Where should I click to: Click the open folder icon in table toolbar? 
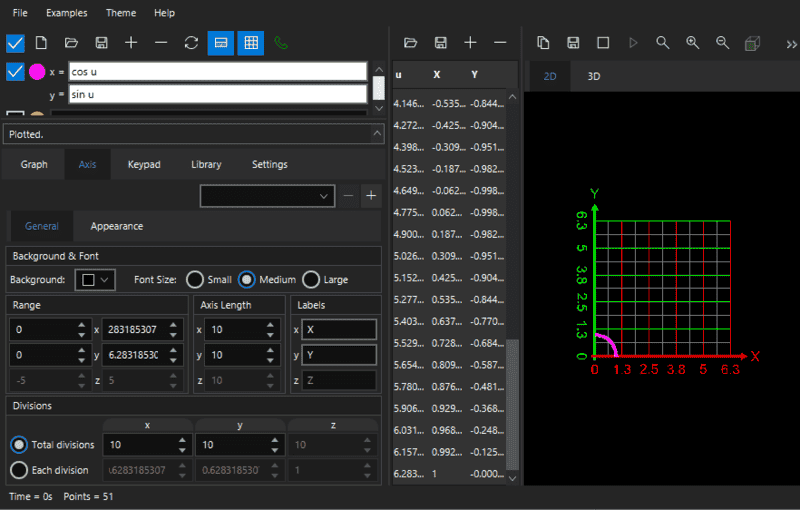coord(410,43)
